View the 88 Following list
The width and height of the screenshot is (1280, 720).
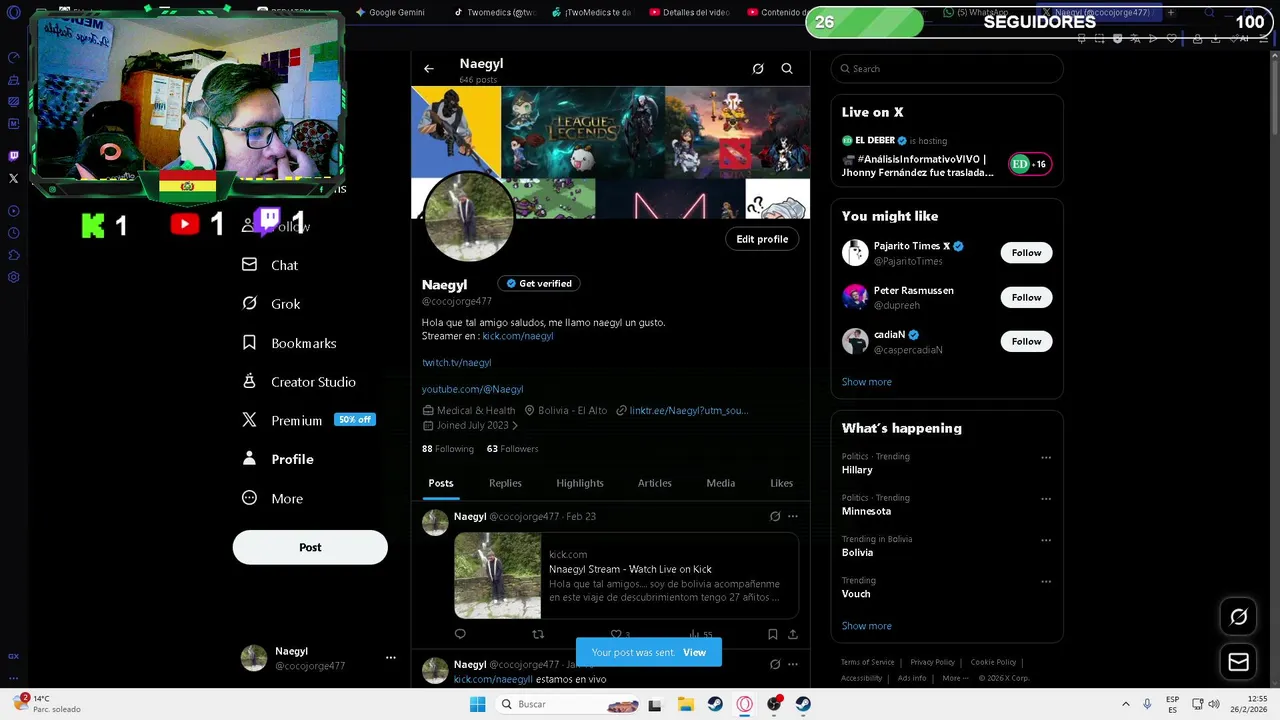click(x=448, y=449)
